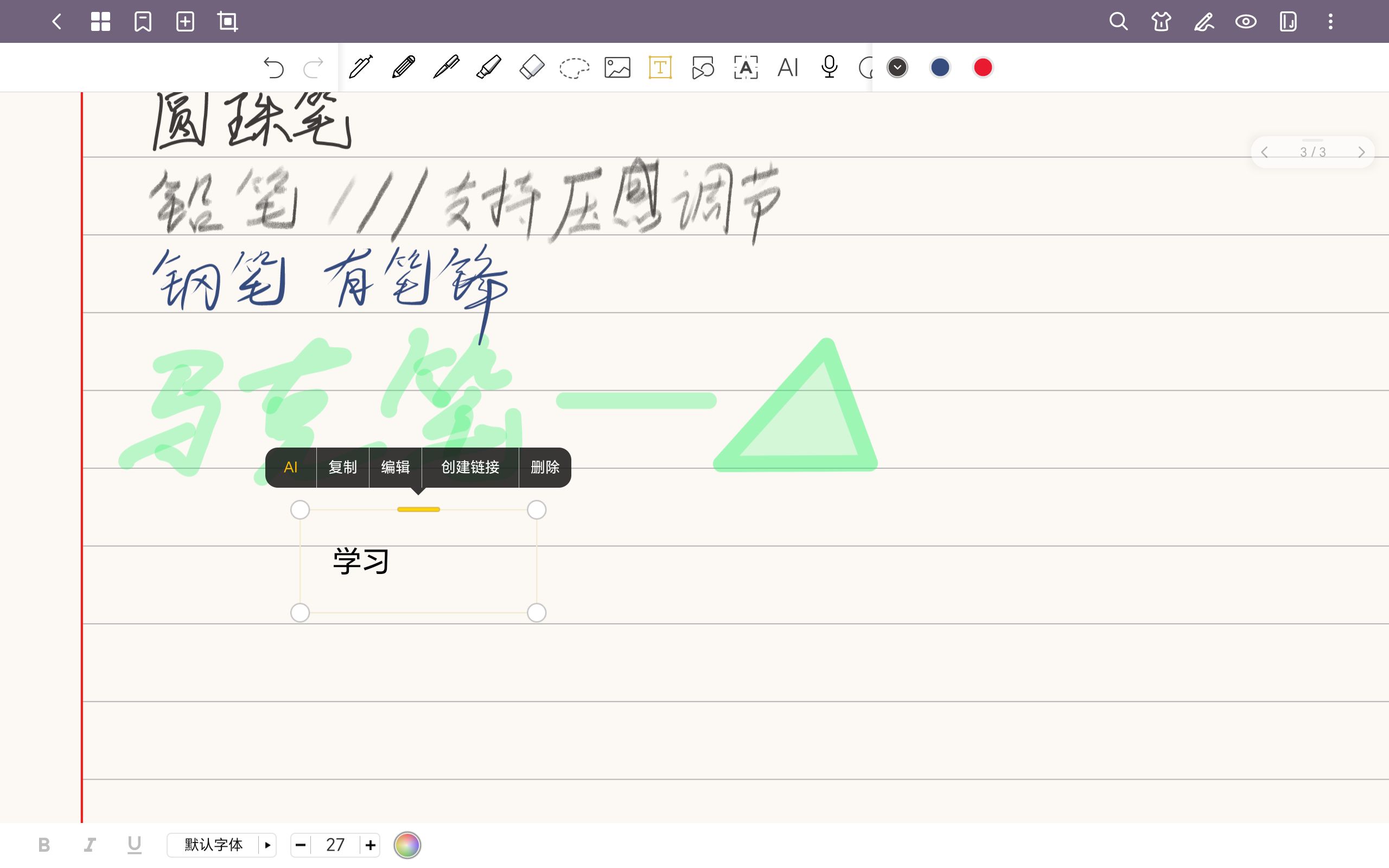
Task: Select the highlighter tool
Action: [x=488, y=67]
